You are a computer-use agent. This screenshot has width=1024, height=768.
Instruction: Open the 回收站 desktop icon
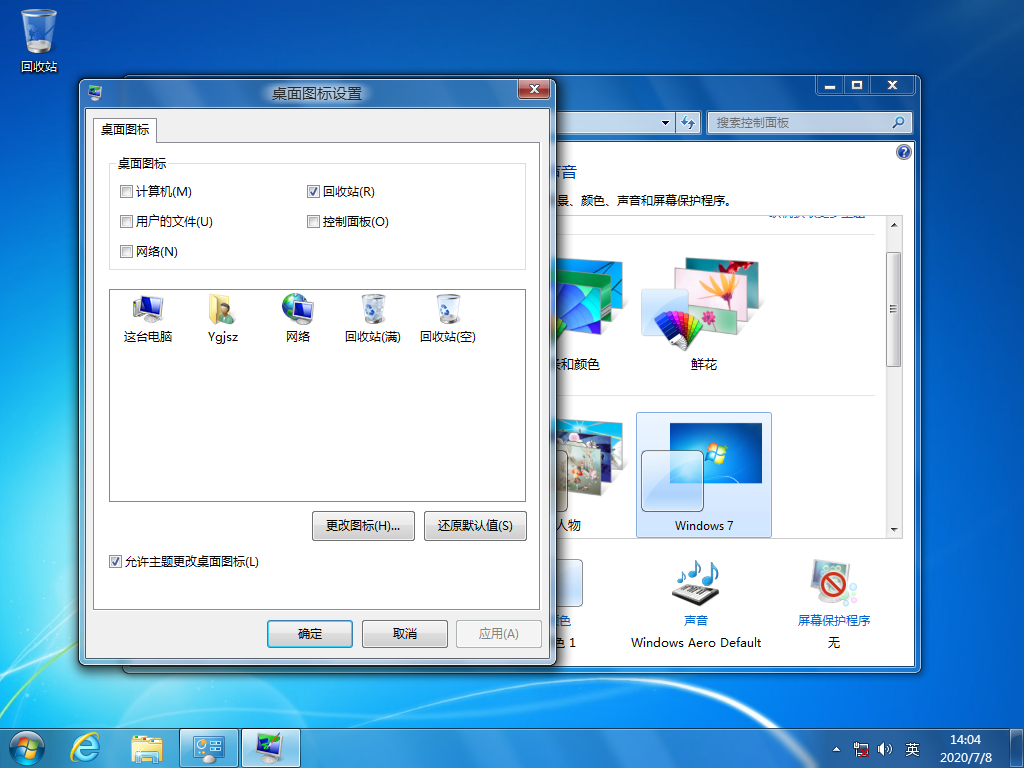click(39, 40)
